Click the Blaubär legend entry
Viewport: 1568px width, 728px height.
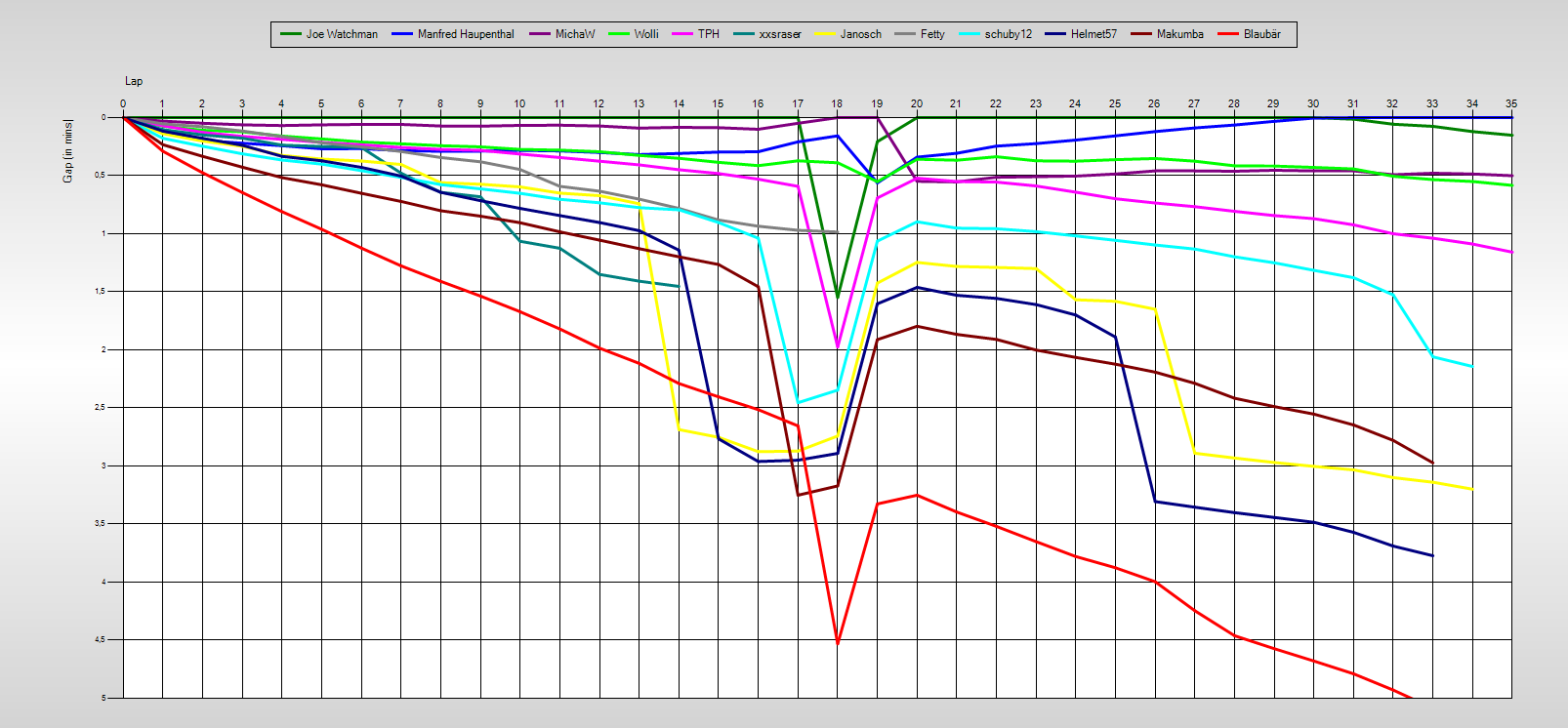click(x=1250, y=34)
